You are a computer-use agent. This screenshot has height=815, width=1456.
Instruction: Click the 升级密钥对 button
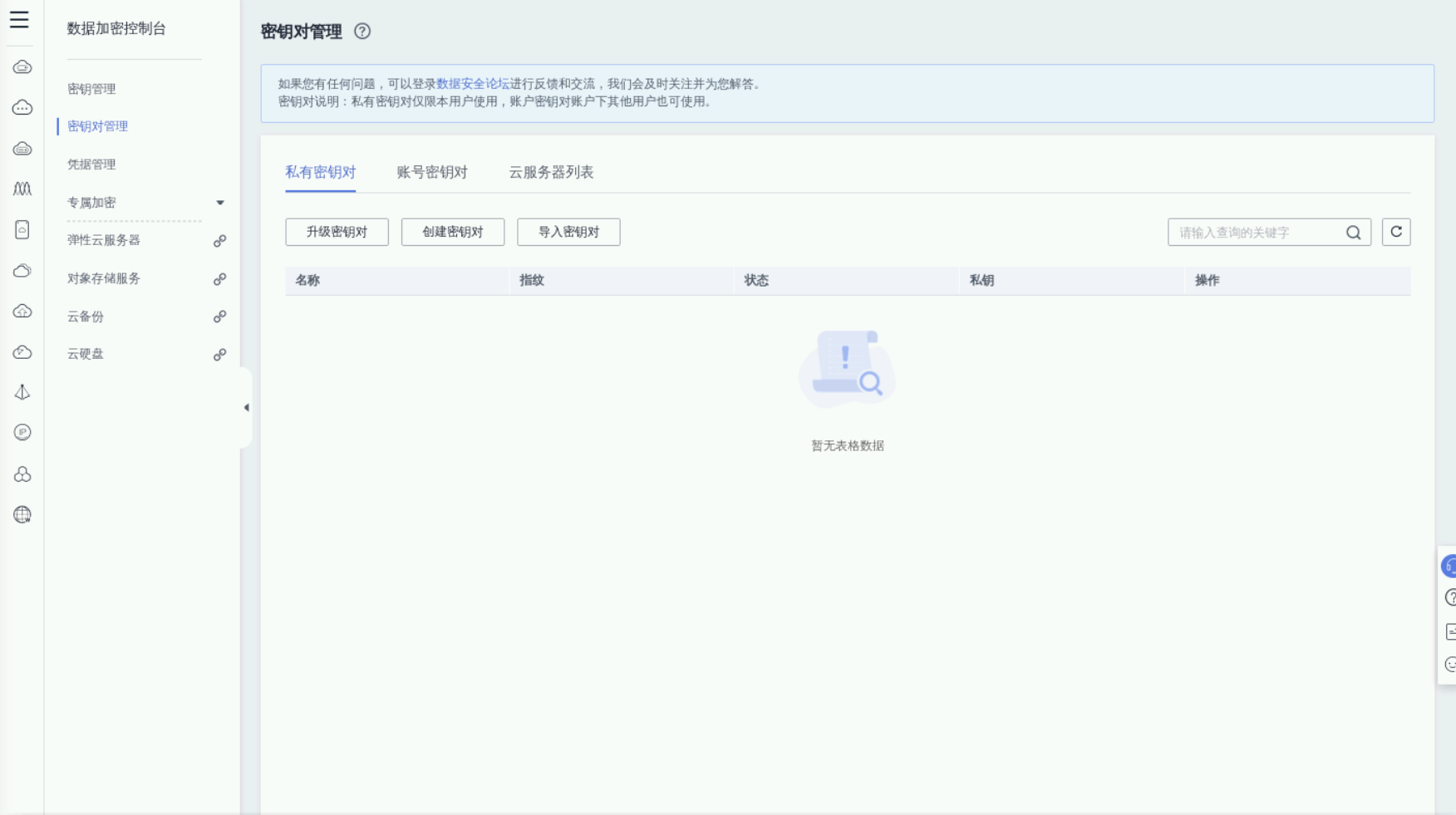(x=337, y=232)
